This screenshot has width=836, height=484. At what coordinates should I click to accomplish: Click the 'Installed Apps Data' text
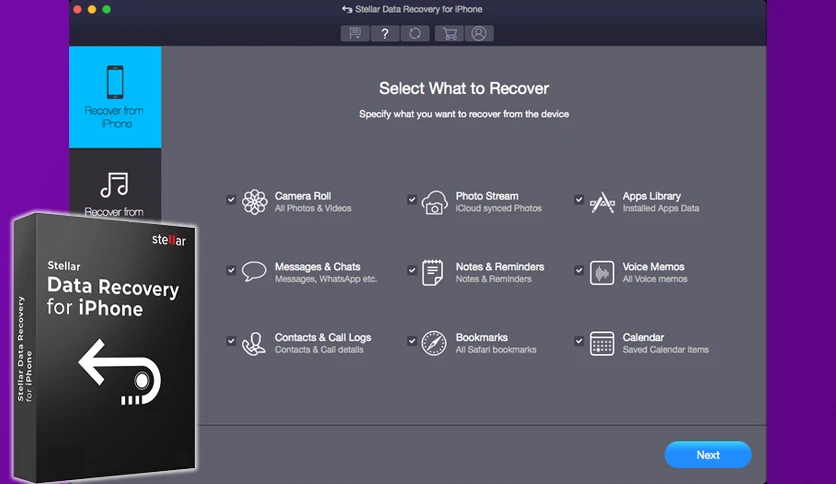[661, 208]
